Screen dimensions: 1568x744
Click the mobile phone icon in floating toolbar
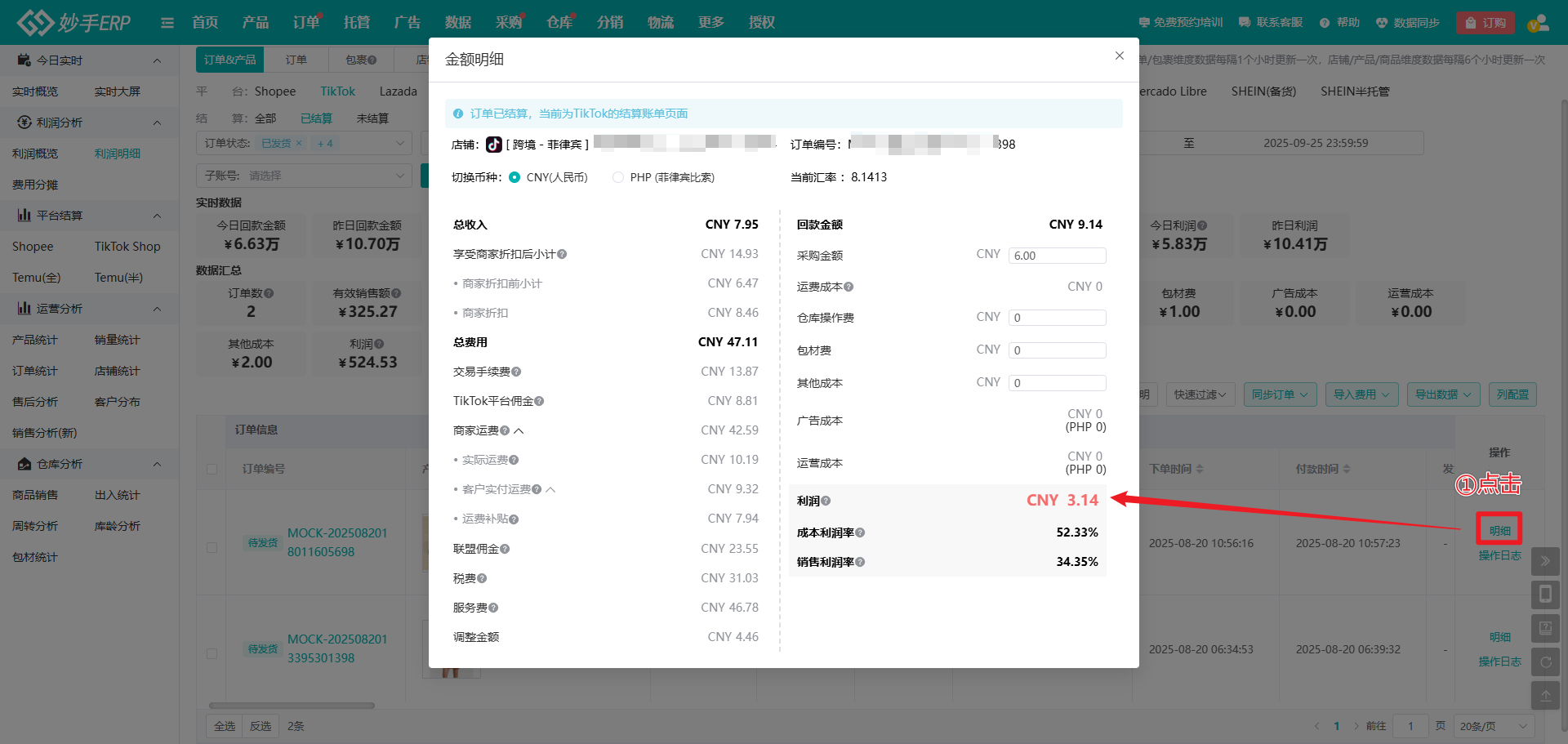pyautogui.click(x=1545, y=595)
